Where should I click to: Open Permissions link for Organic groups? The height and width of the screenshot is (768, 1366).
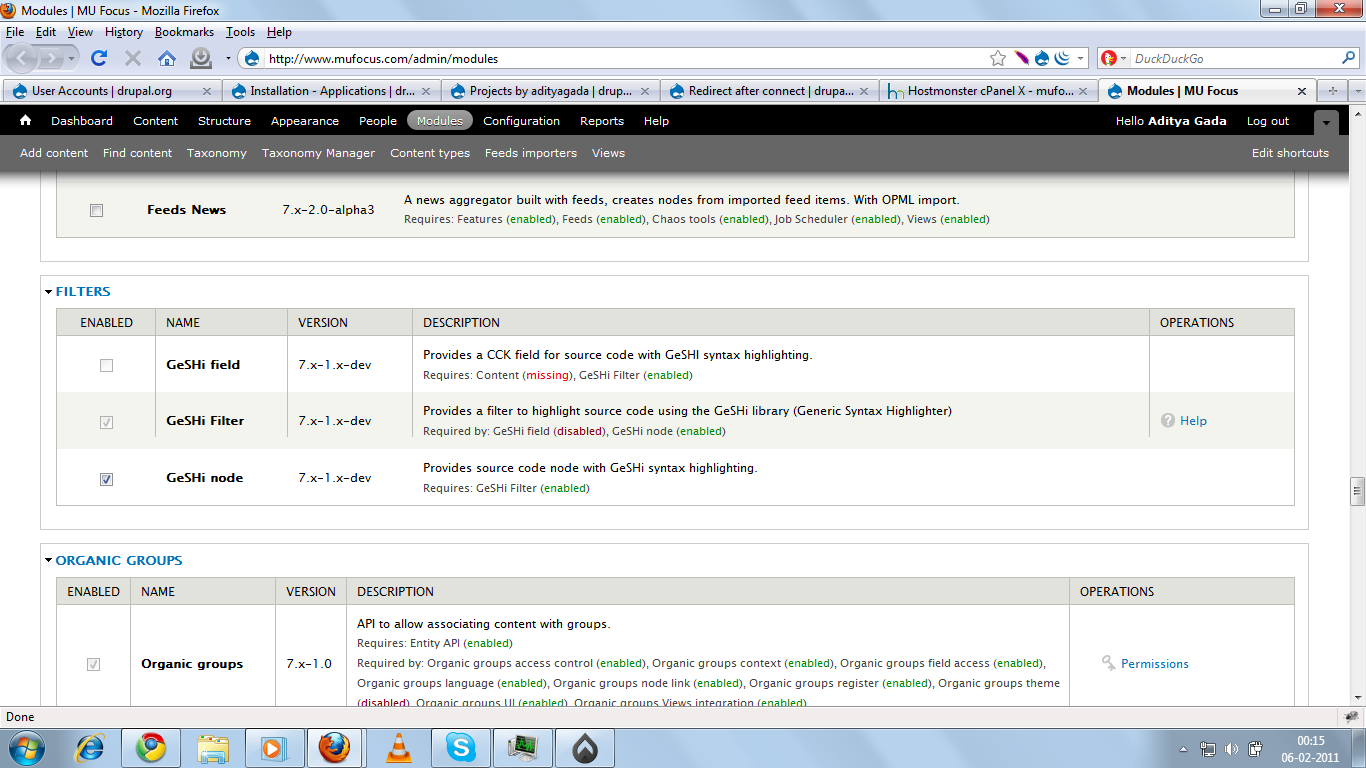(1155, 664)
